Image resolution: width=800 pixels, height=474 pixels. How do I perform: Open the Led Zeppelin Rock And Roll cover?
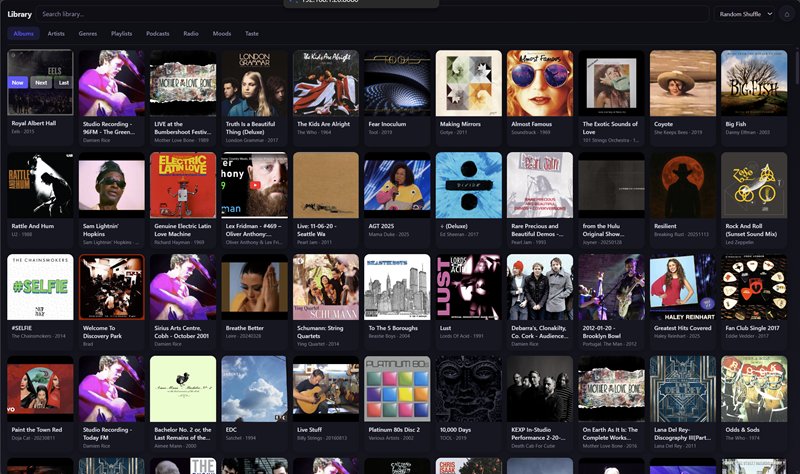(754, 185)
